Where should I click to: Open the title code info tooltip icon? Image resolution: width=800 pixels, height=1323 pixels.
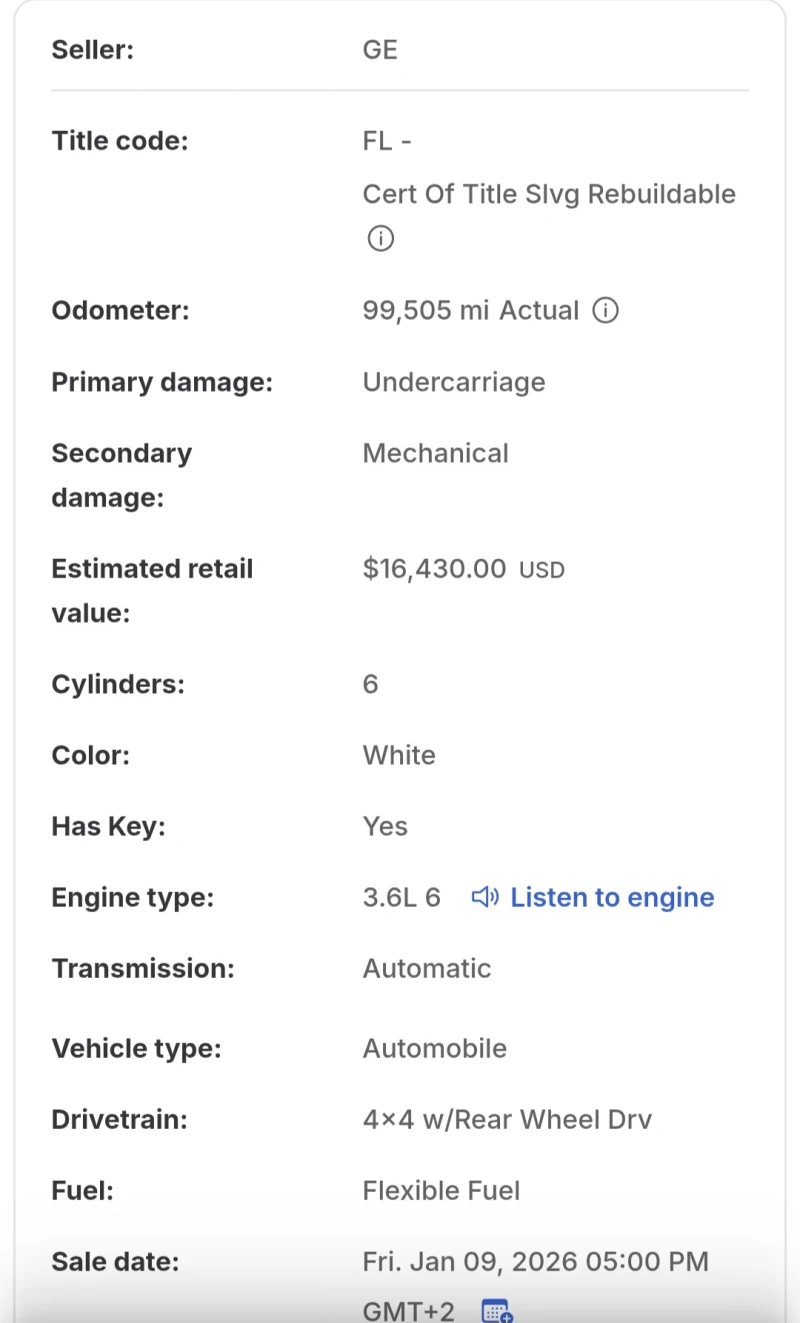[380, 238]
